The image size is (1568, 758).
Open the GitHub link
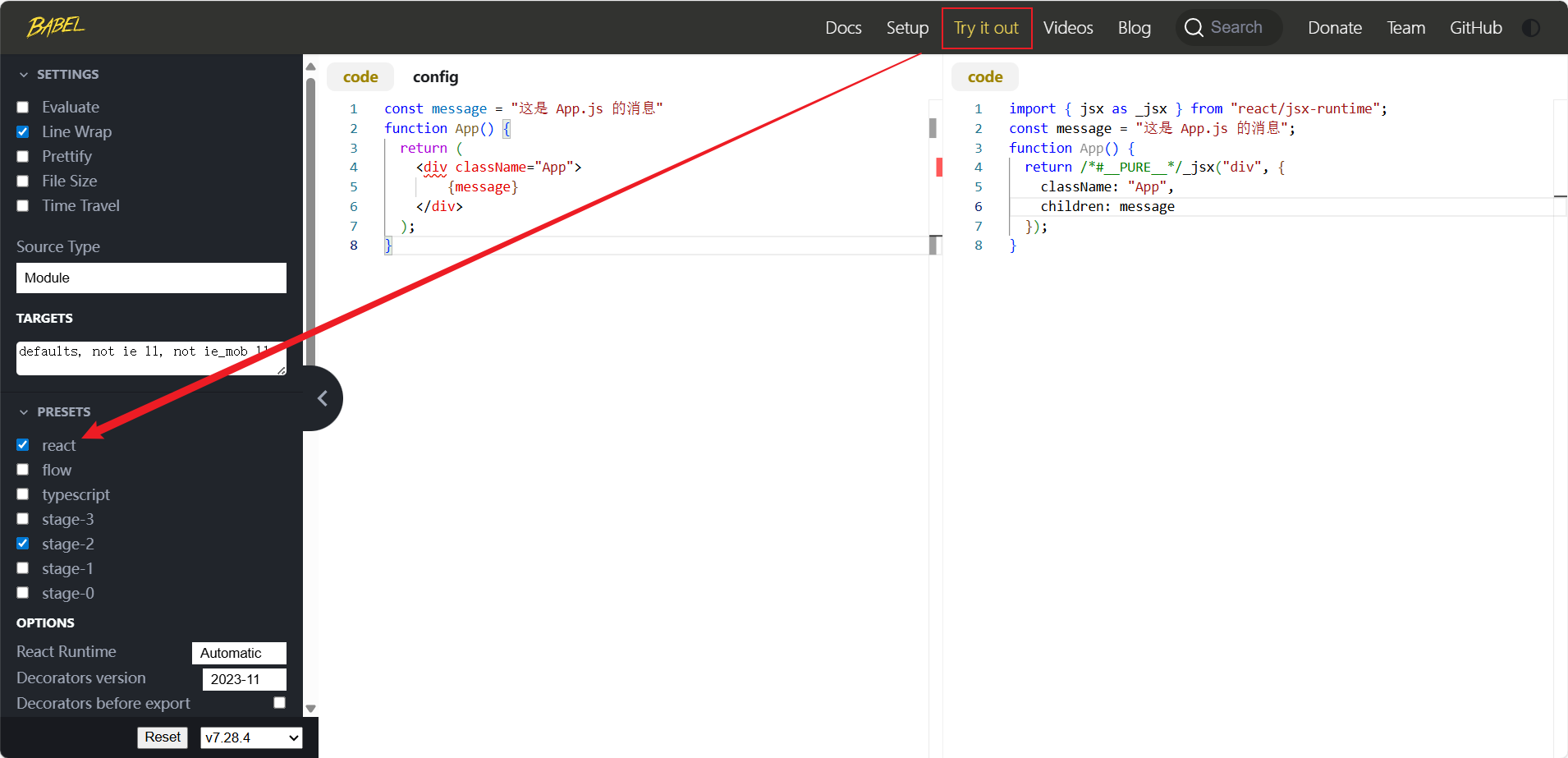1475,28
